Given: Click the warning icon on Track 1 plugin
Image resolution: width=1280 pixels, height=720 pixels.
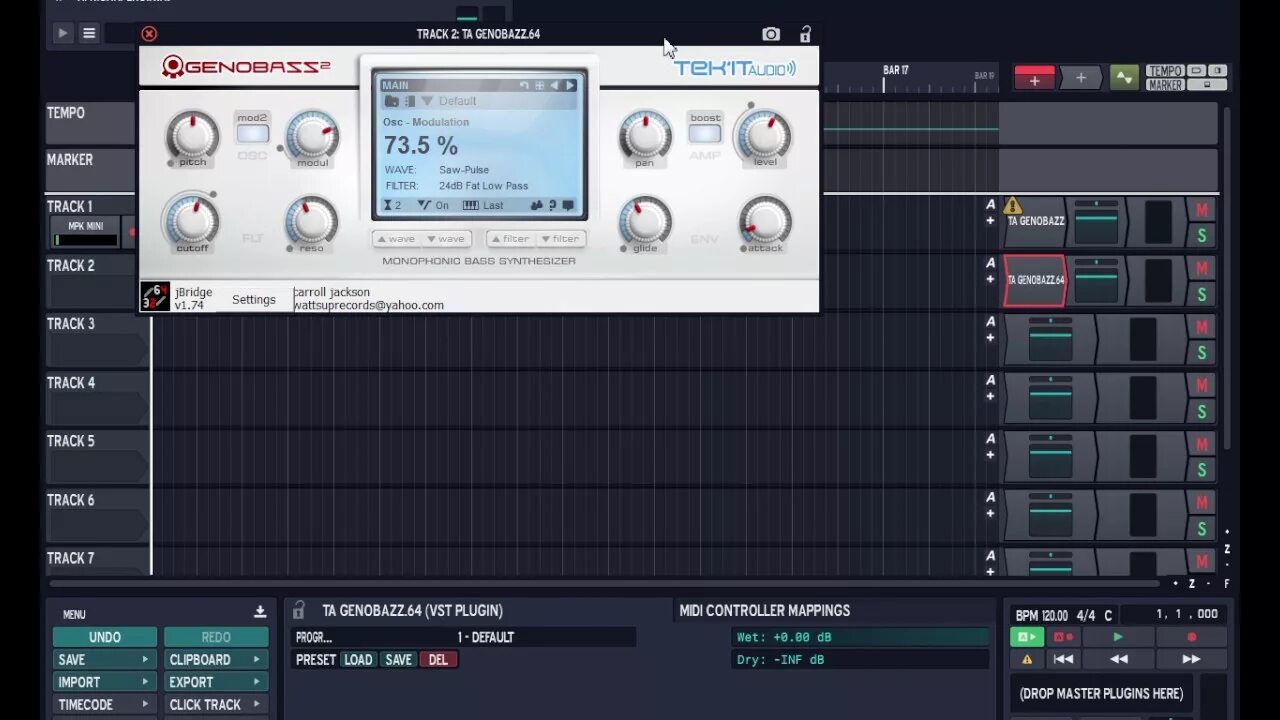Looking at the screenshot, I should (1012, 206).
